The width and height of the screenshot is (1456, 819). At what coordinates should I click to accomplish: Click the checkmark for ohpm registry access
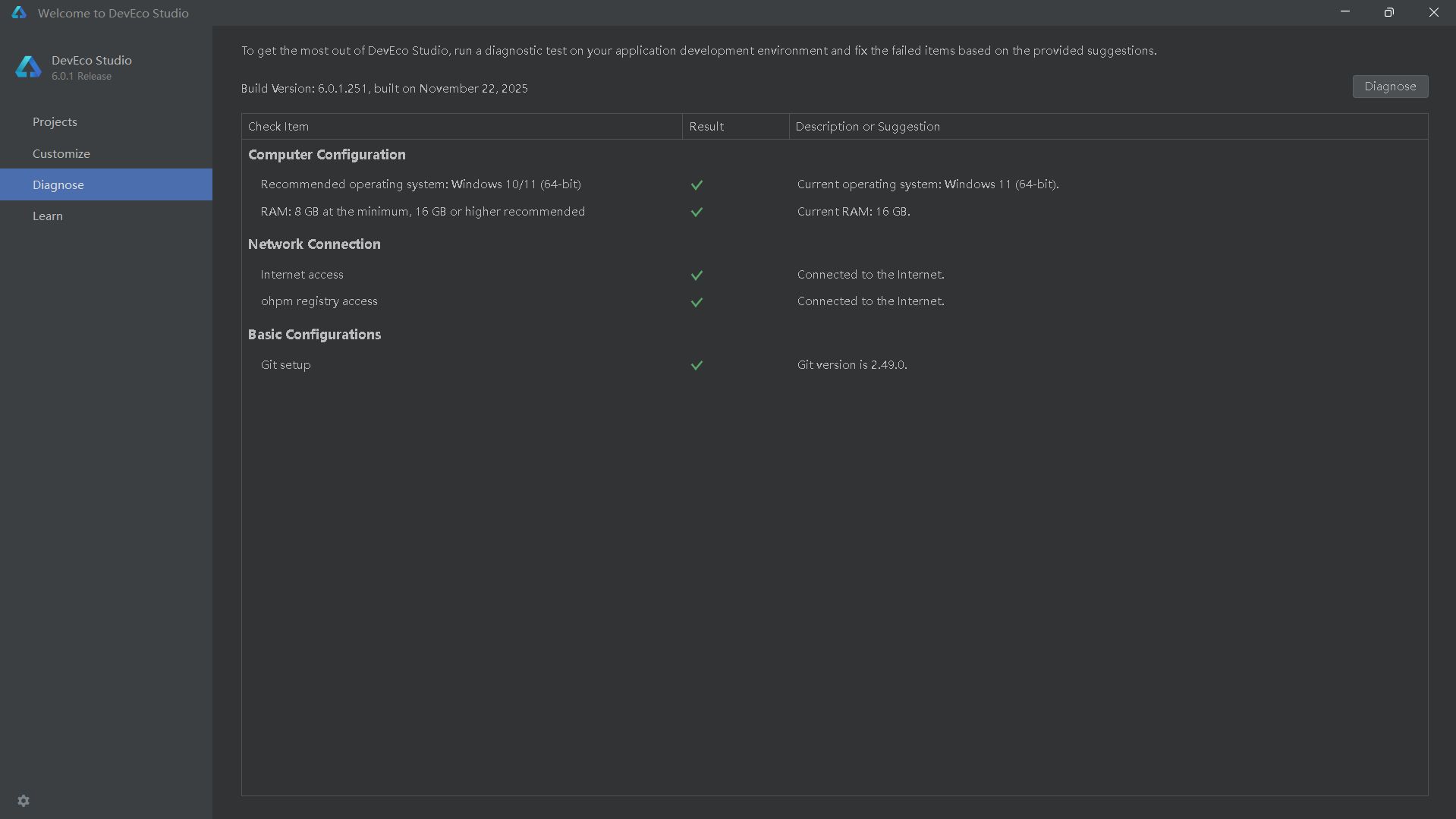(697, 301)
